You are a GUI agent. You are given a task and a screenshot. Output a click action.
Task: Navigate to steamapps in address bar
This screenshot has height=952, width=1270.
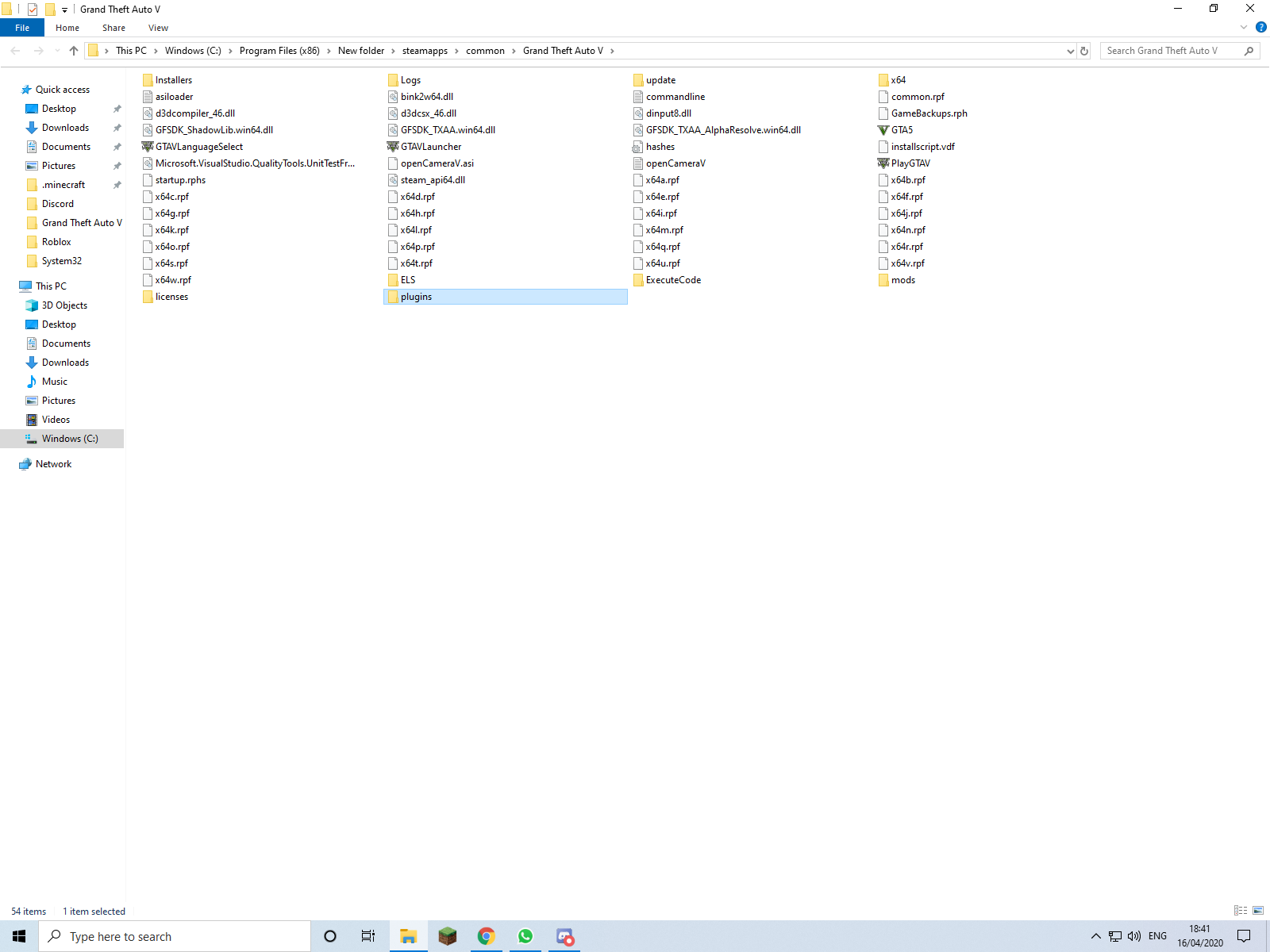(425, 51)
